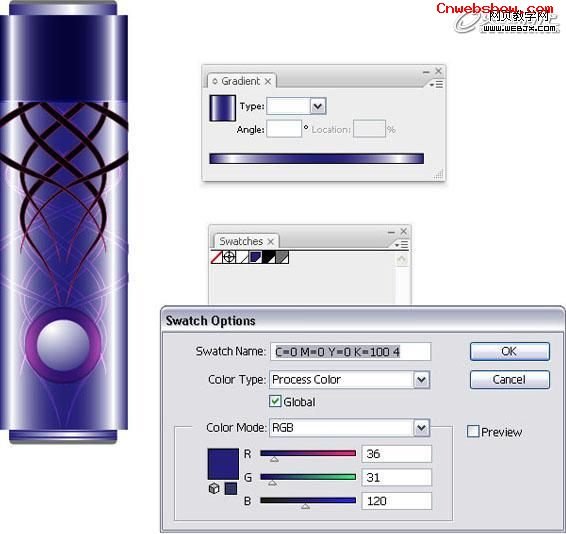Select the white swatch icon
Screen dimensions: 566x534
tap(242, 257)
